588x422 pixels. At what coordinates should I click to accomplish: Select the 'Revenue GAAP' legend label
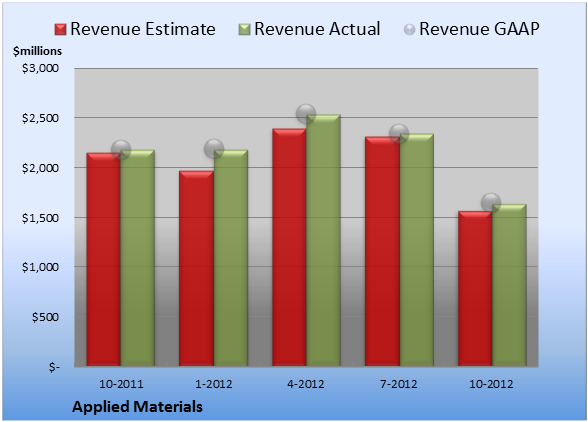(x=479, y=29)
